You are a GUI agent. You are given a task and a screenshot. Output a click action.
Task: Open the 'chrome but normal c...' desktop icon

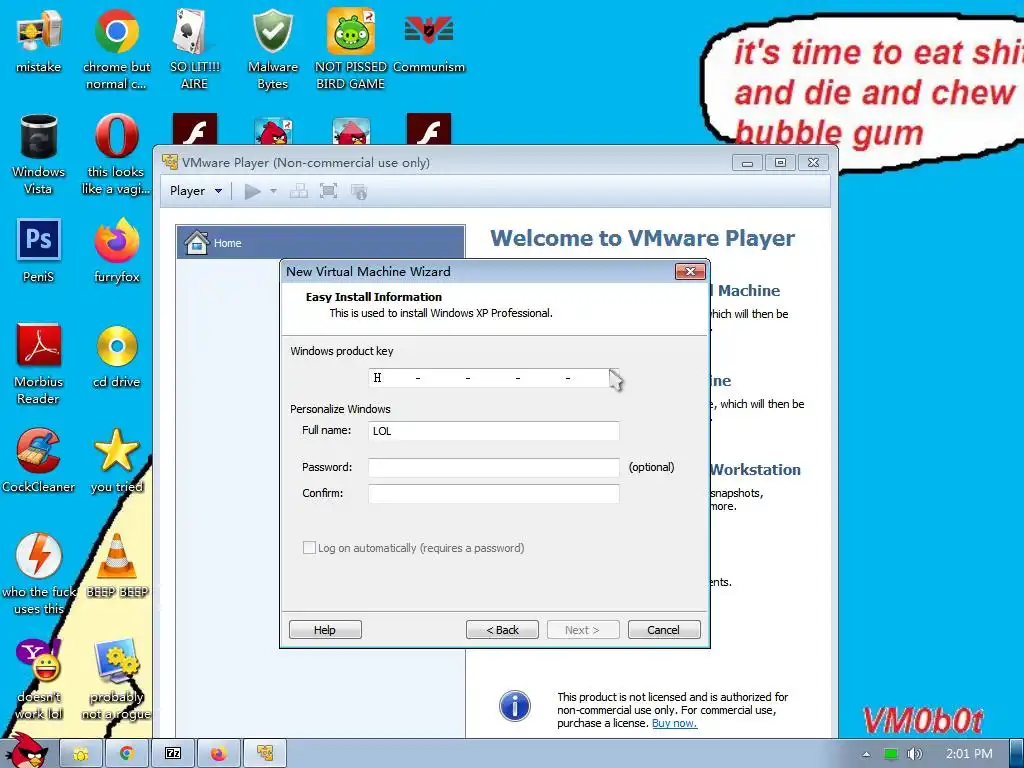pyautogui.click(x=116, y=48)
